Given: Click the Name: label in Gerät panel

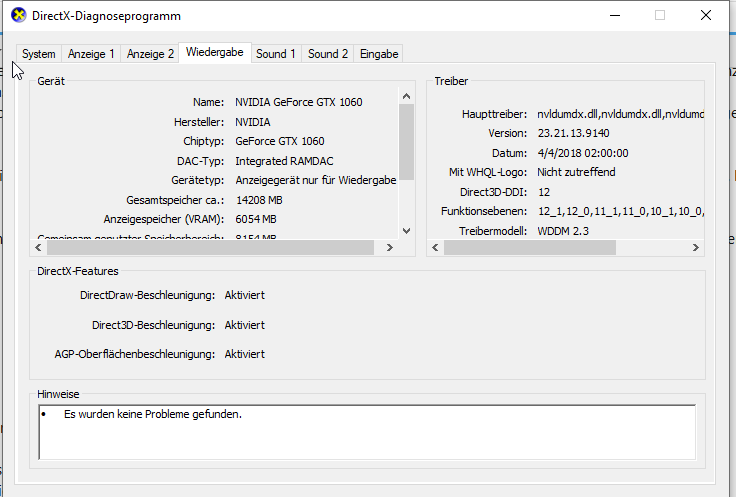Looking at the screenshot, I should click(208, 102).
